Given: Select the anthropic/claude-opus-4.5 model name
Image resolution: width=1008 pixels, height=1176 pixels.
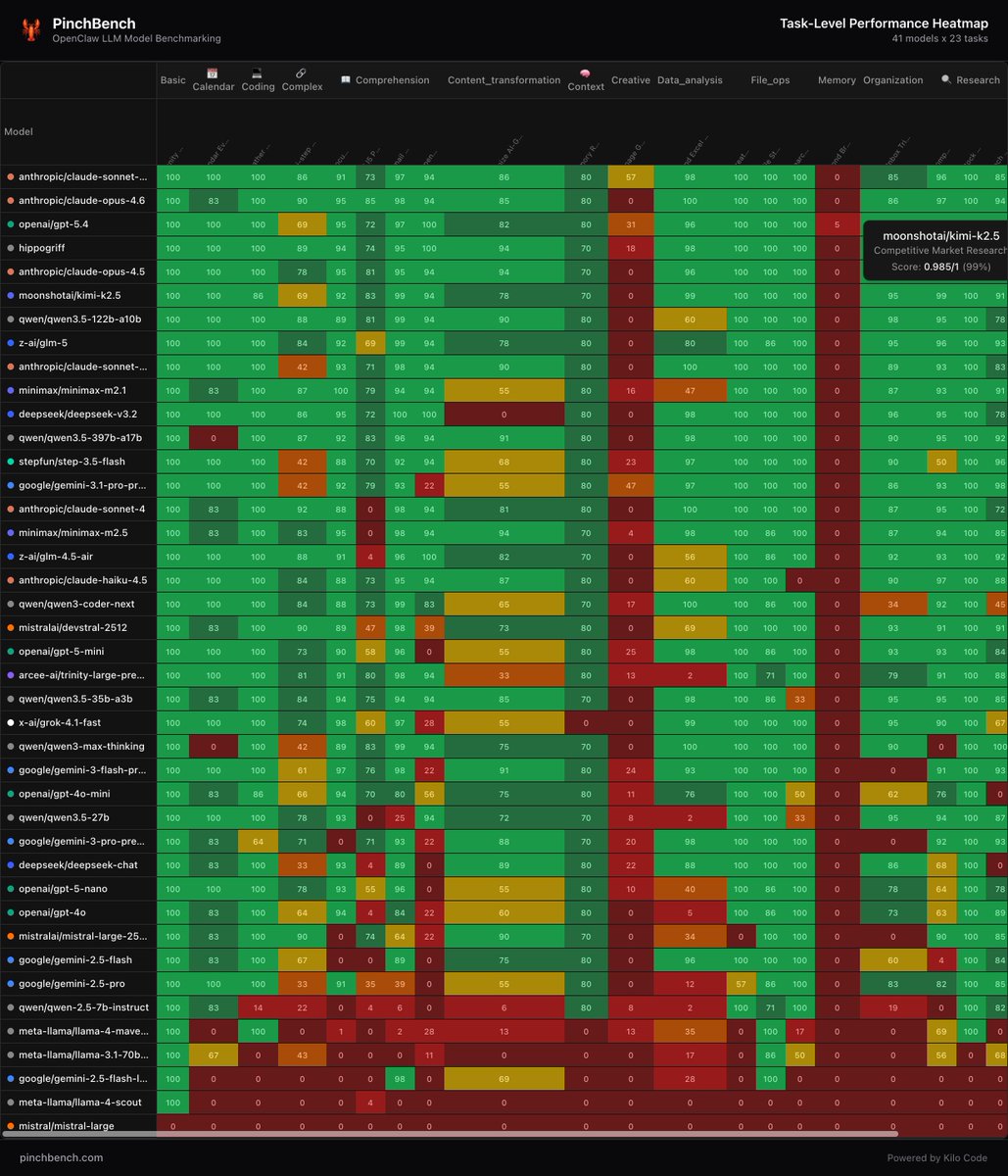Looking at the screenshot, I should (x=81, y=271).
